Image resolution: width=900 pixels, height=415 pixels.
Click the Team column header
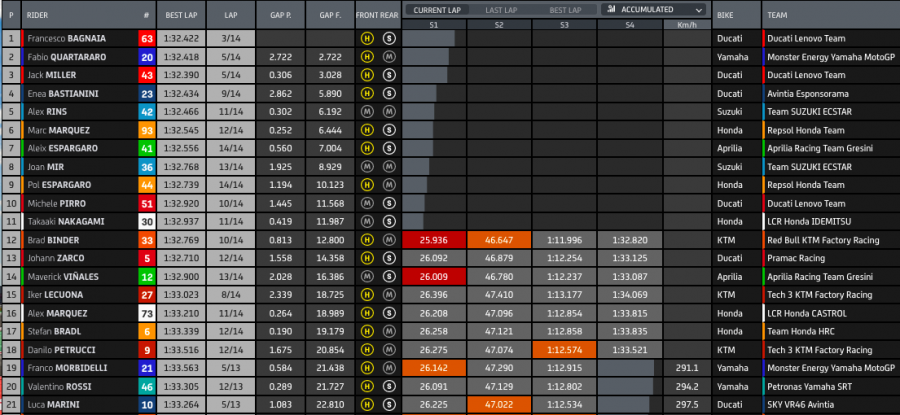778,16
